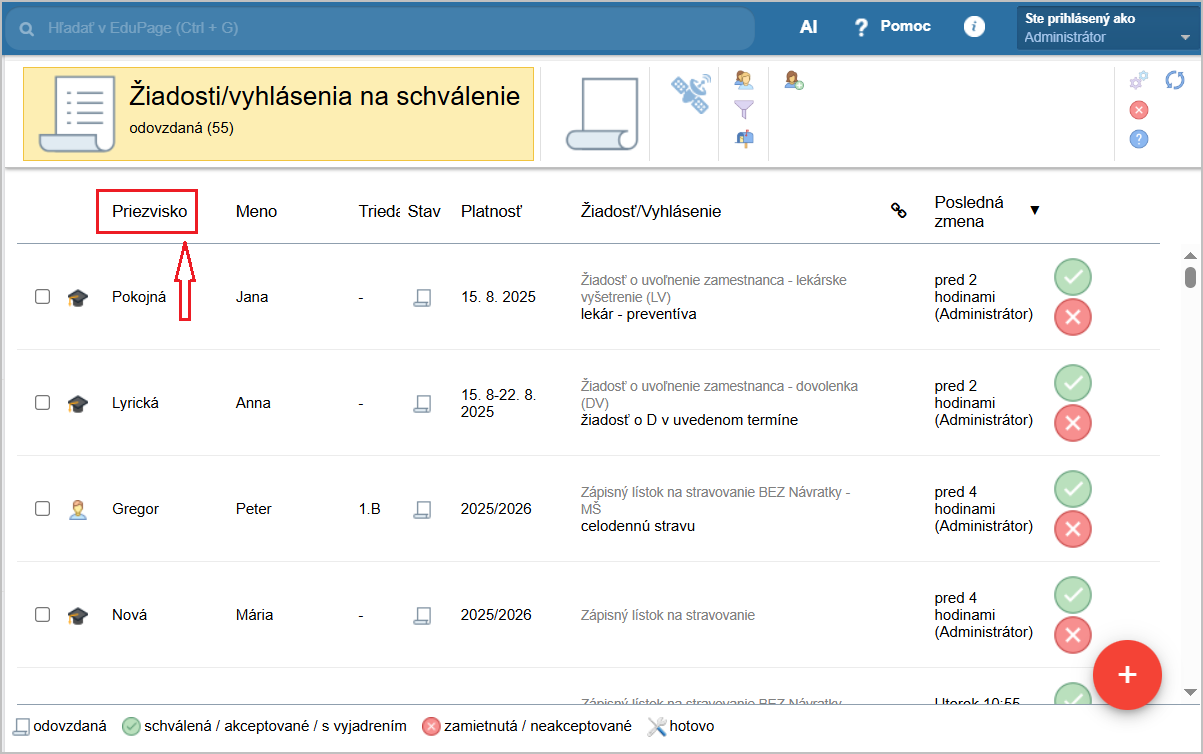
Task: Check the box next to Nová Mária
Action: click(43, 615)
